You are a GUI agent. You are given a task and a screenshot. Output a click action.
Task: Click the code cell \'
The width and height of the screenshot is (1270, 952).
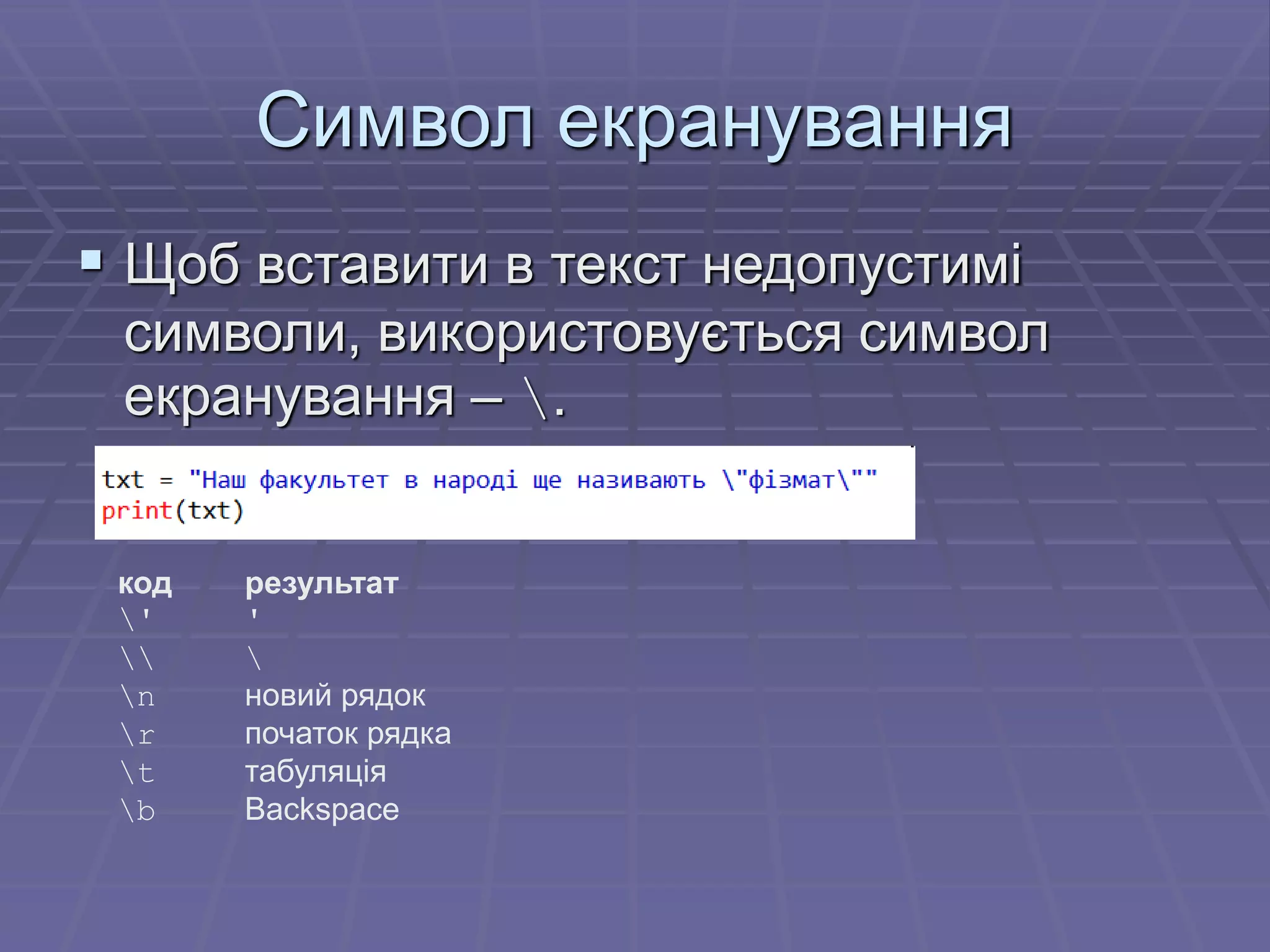[136, 620]
